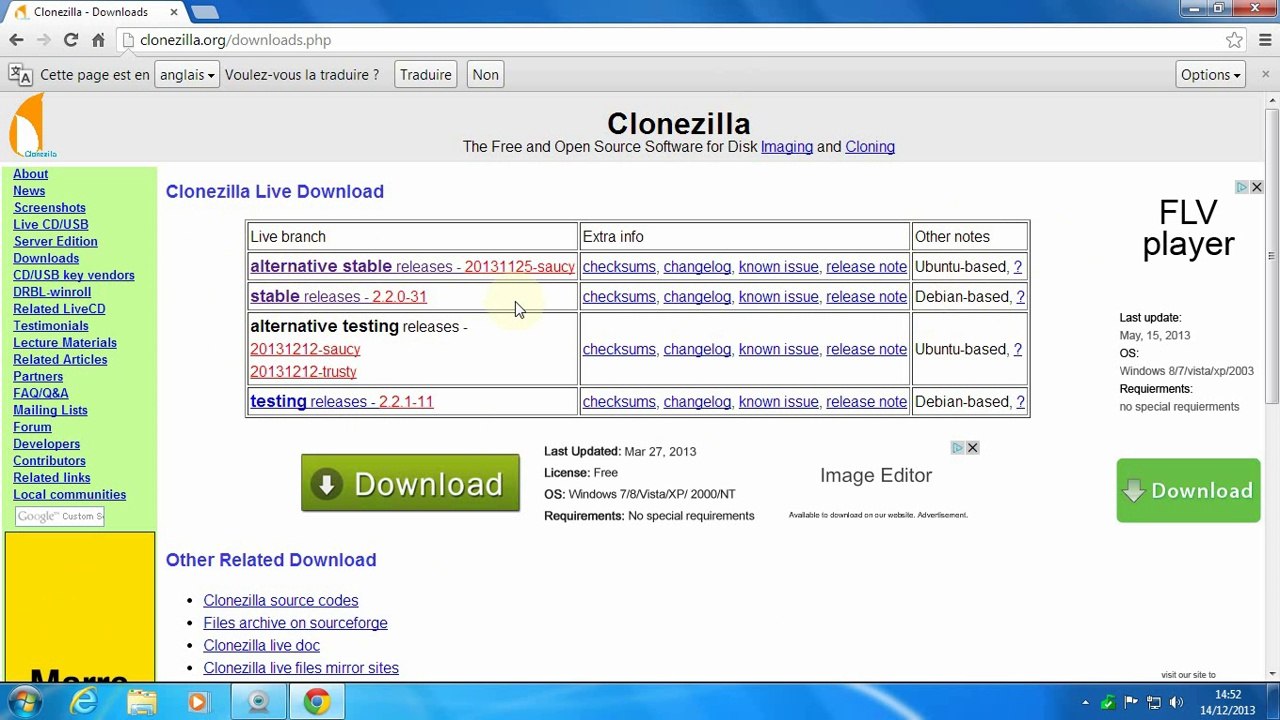
Task: Decline translation with the Non button
Action: click(485, 75)
